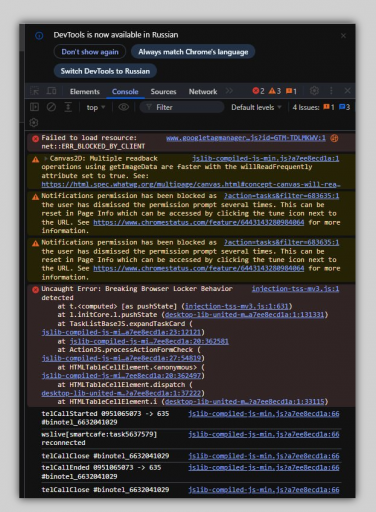Open jslib-compiled stack link ending 20:362581
The width and height of the screenshot is (376, 512).
(x=149, y=341)
